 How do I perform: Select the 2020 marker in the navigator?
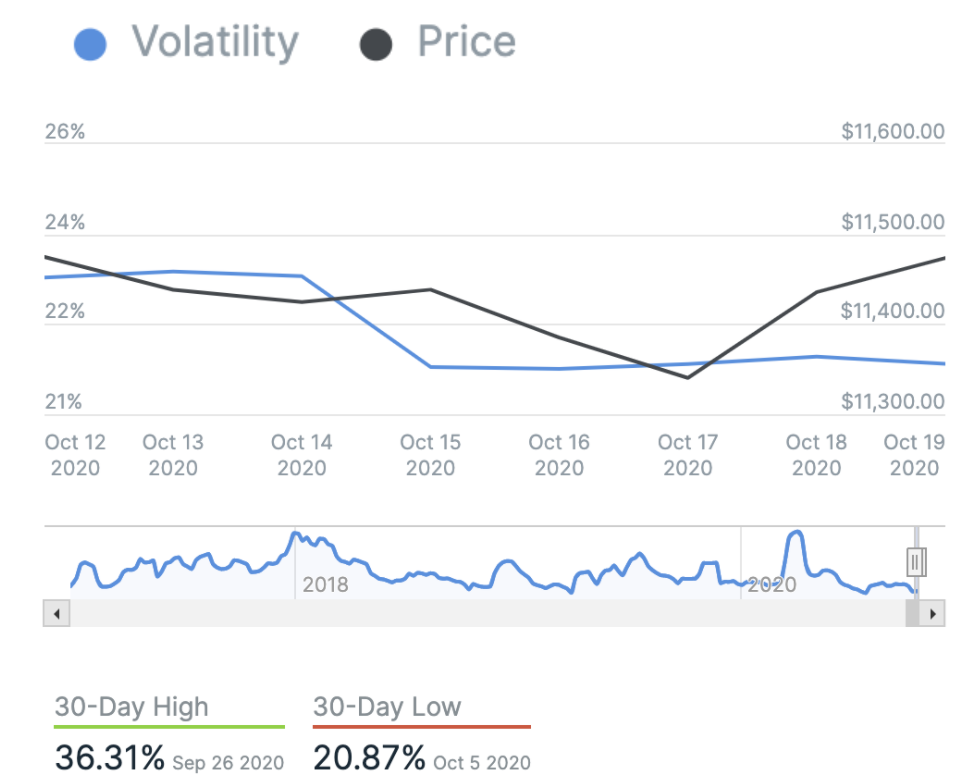771,584
